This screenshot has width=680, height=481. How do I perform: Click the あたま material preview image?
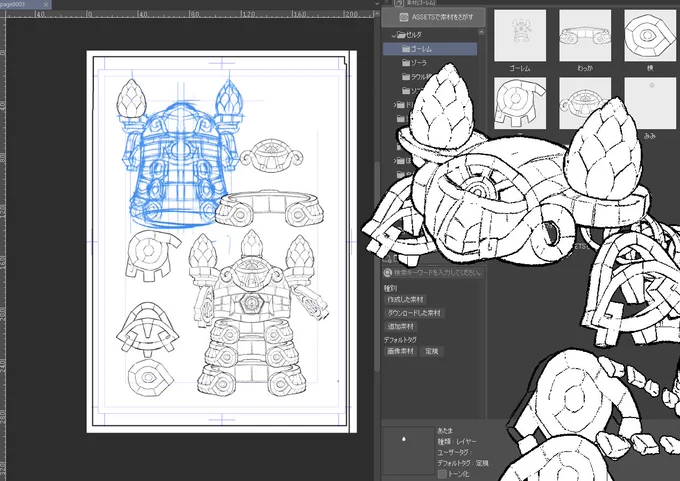pyautogui.click(x=409, y=451)
